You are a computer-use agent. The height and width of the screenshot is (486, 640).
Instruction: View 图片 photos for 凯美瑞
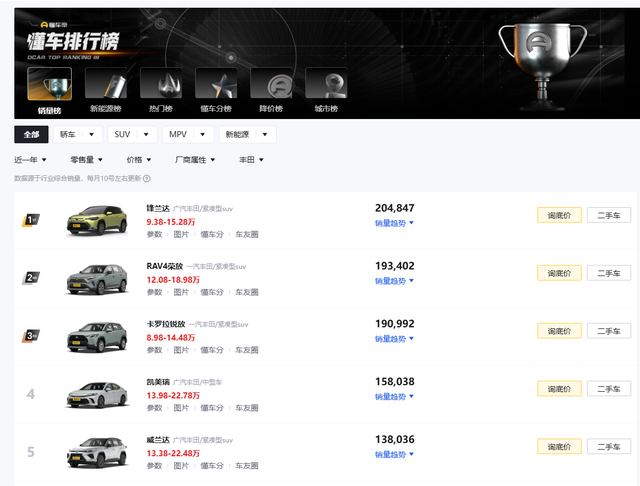181,408
